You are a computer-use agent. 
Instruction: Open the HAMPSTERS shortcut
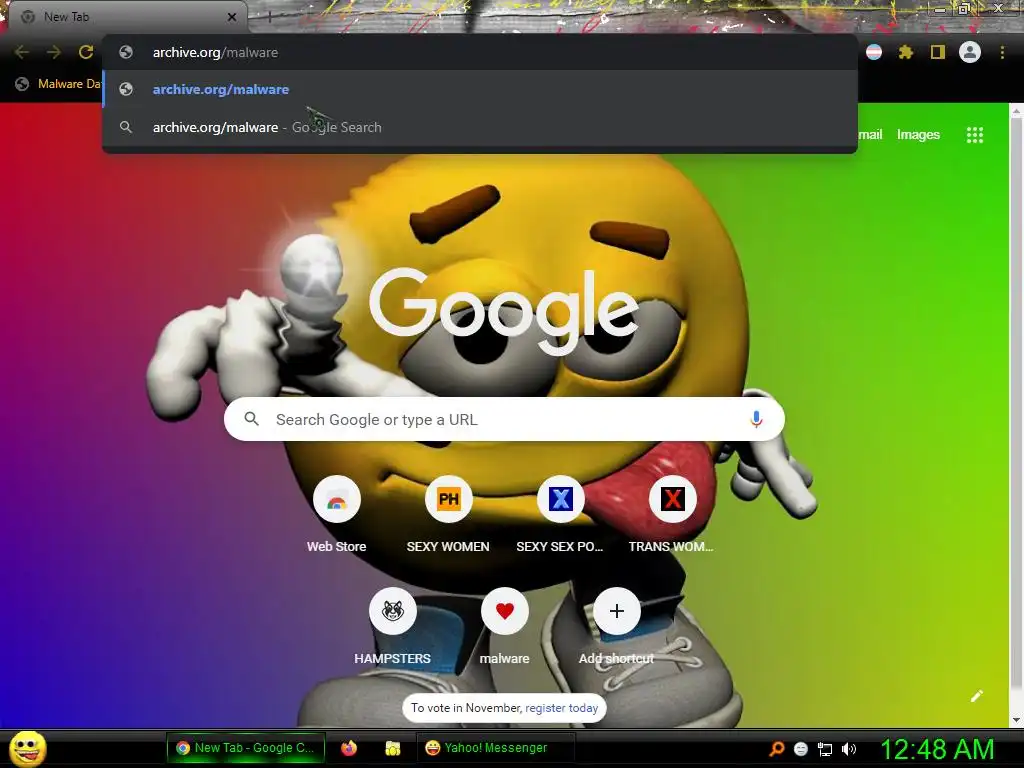tap(392, 626)
